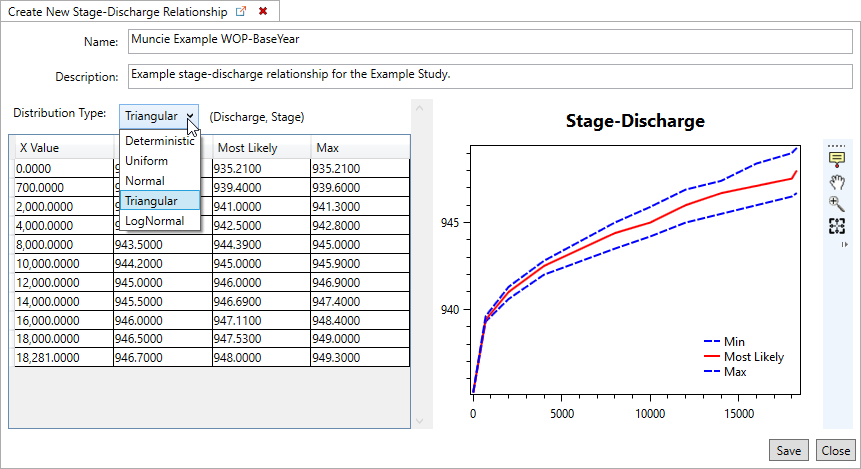861x469 pixels.
Task: Expand the chart toolbar overflow arrow
Action: (x=844, y=244)
